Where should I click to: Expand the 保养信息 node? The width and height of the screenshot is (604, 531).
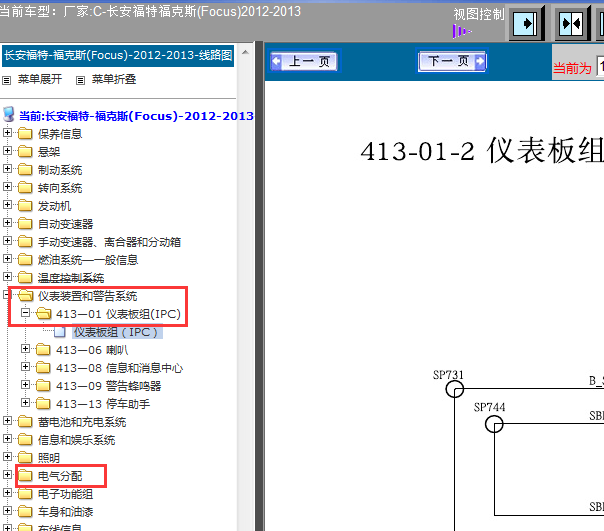(x=7, y=133)
